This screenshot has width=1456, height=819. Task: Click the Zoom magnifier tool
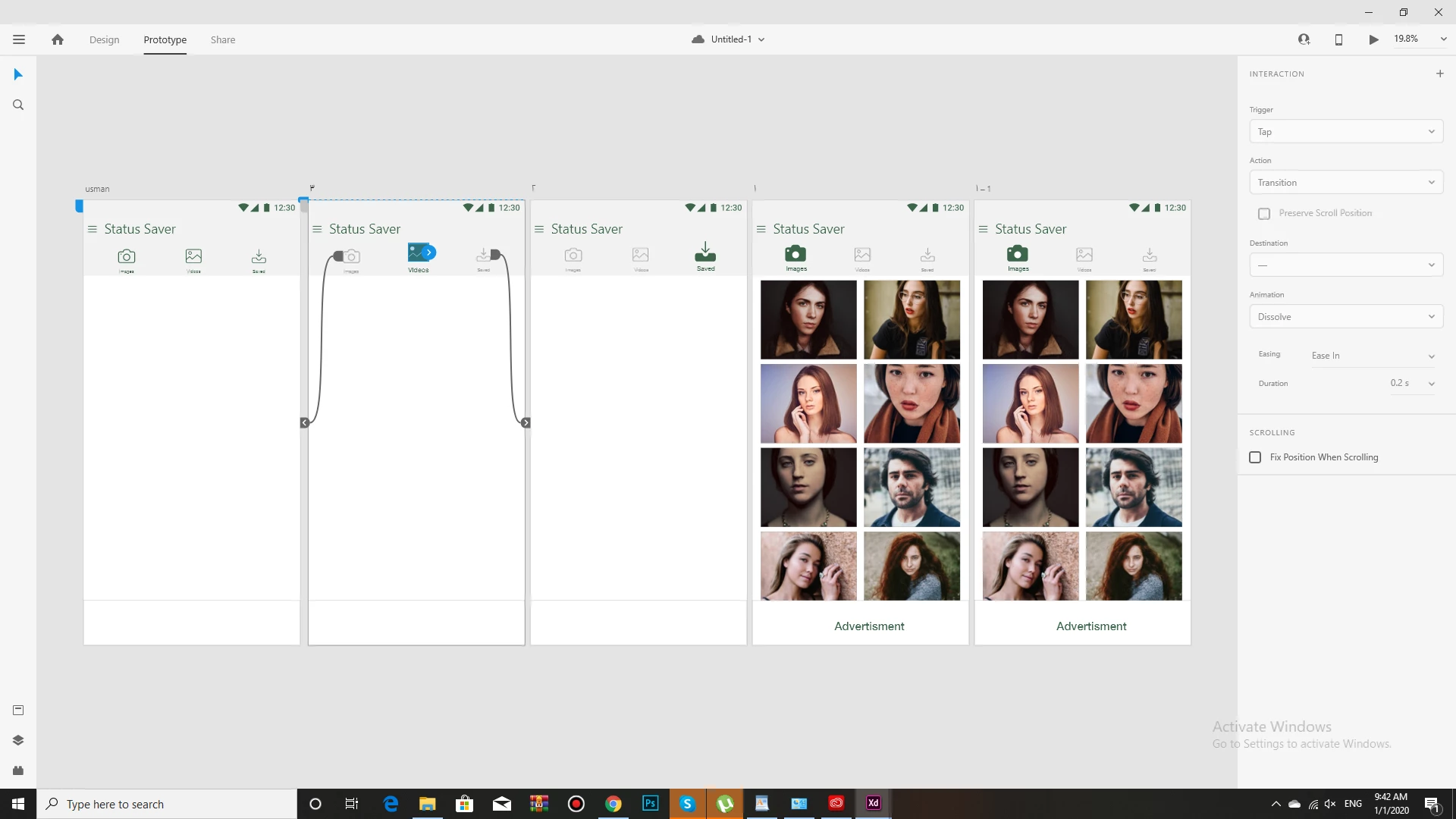coord(18,105)
